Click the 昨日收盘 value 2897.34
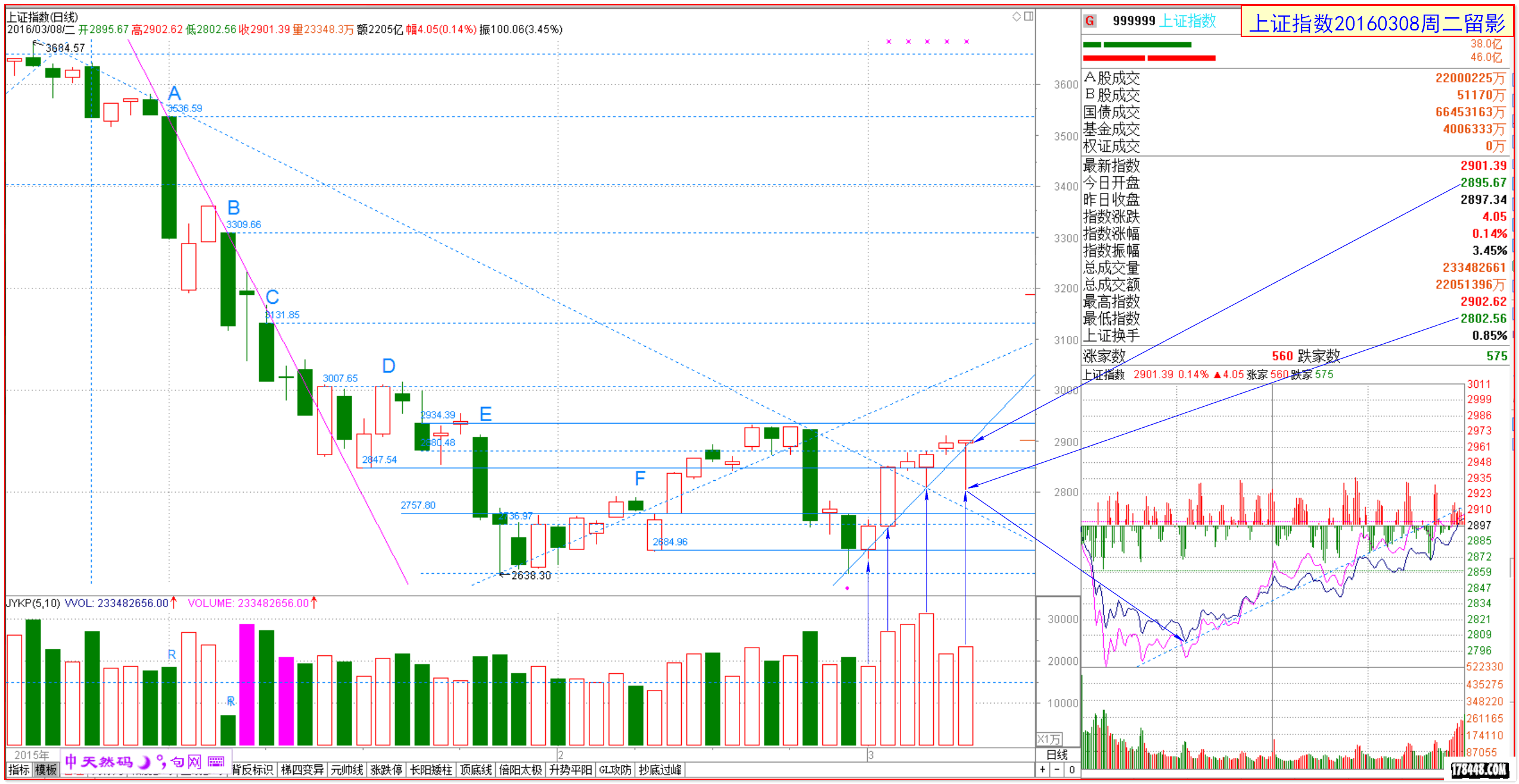 [1483, 200]
